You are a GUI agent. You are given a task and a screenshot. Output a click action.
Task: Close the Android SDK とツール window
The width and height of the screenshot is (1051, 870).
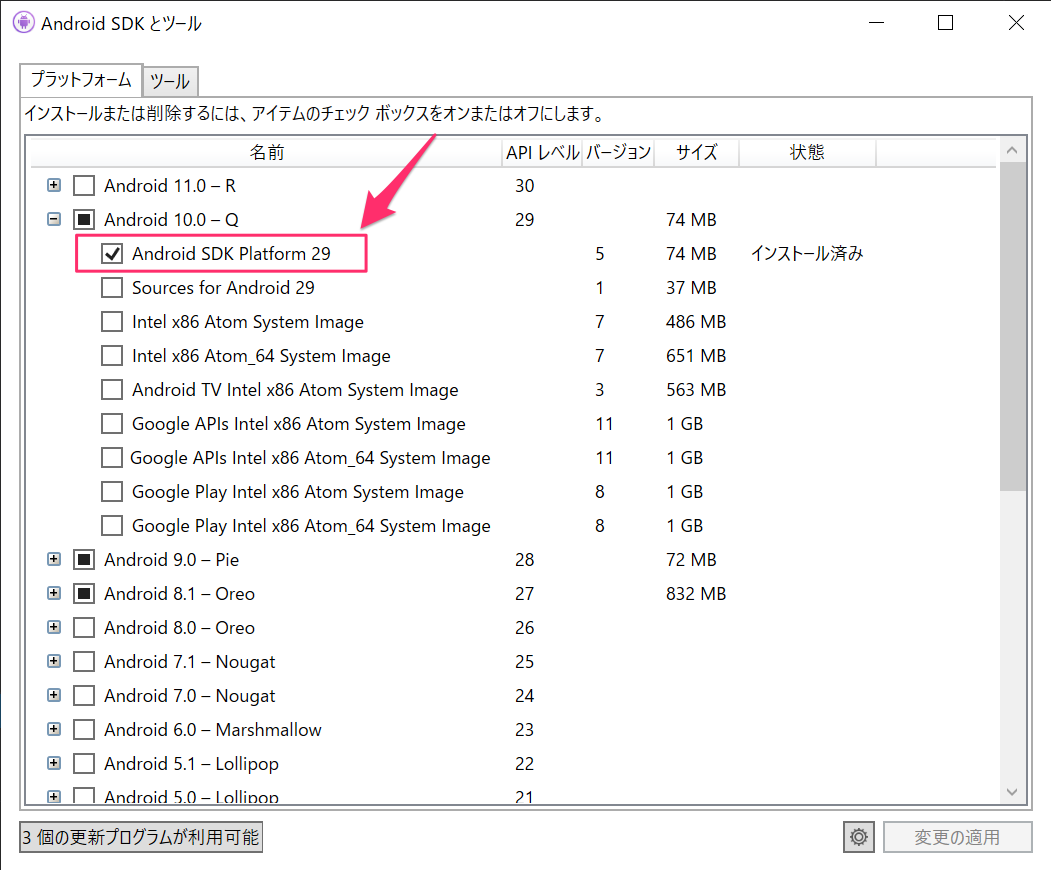(1016, 23)
